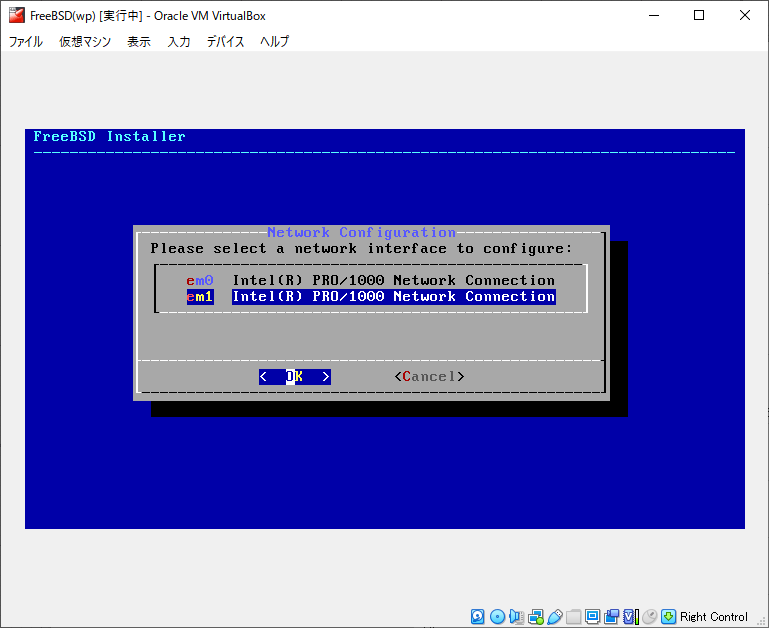Minimize the VirtualBox window

pyautogui.click(x=654, y=15)
